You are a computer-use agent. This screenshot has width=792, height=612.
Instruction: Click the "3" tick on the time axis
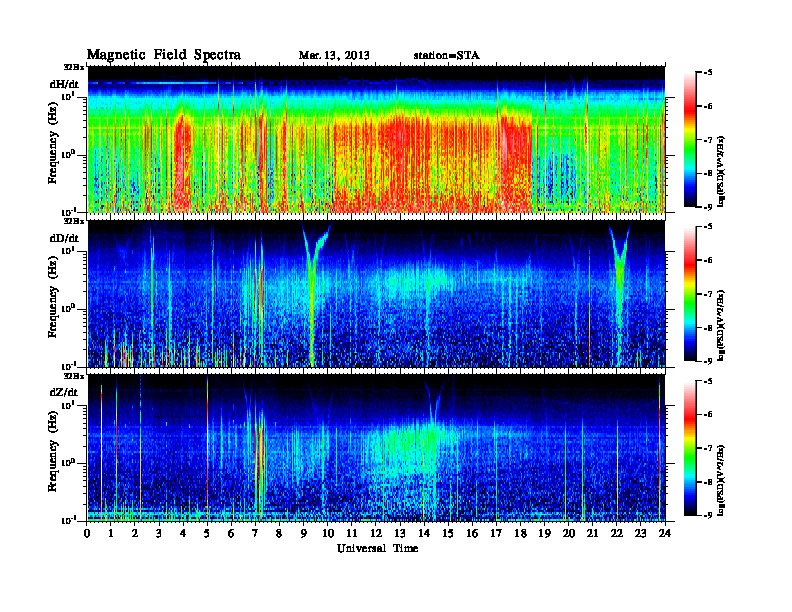click(159, 533)
